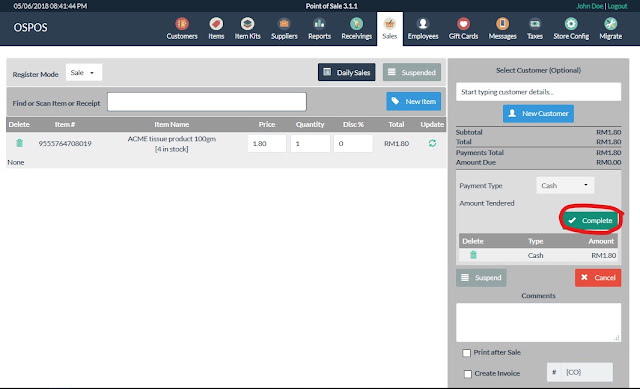640x389 pixels.
Task: Open the Items module
Action: [216, 29]
